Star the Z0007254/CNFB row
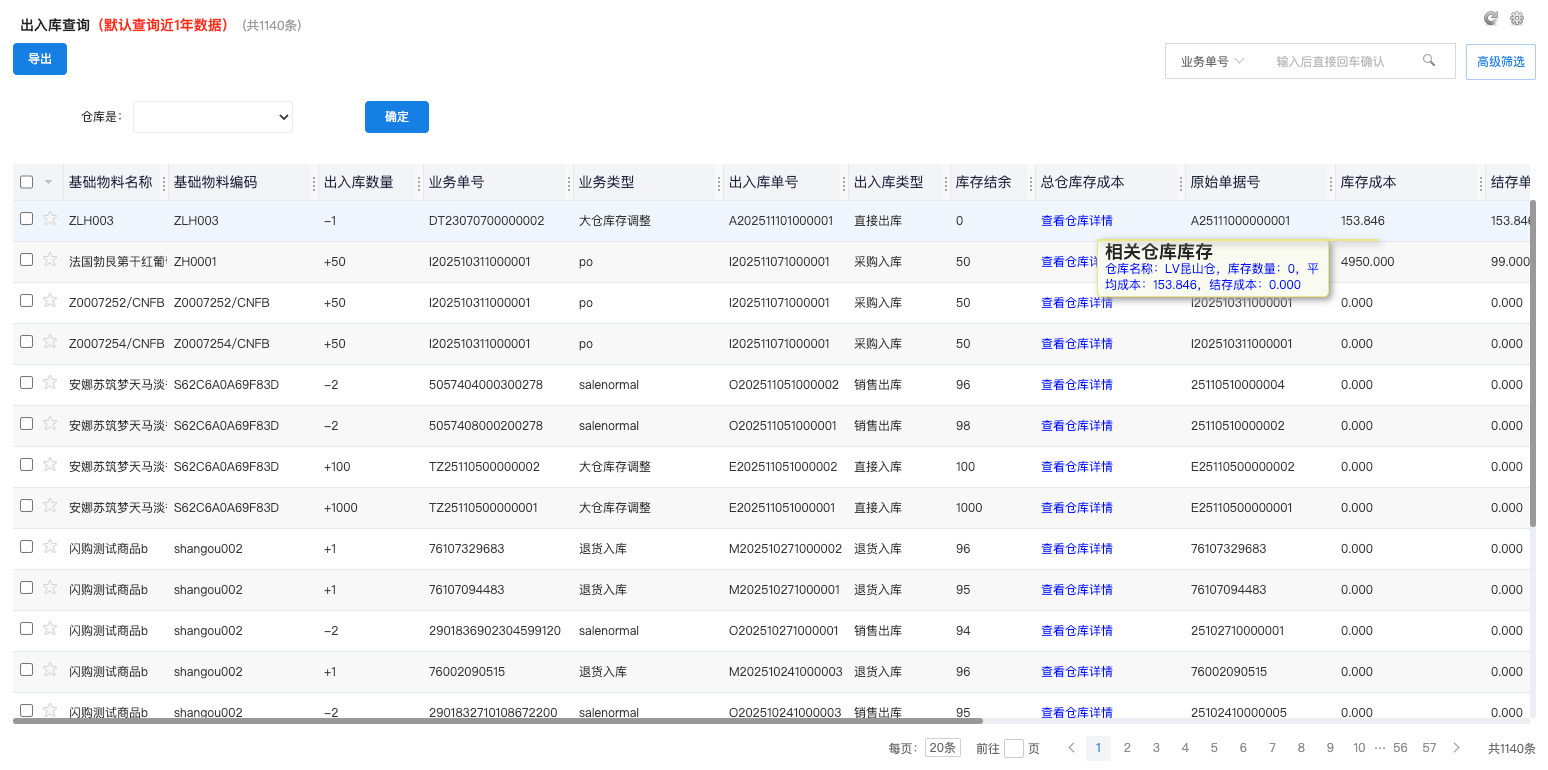Screen dimensions: 1548x770 point(50,342)
